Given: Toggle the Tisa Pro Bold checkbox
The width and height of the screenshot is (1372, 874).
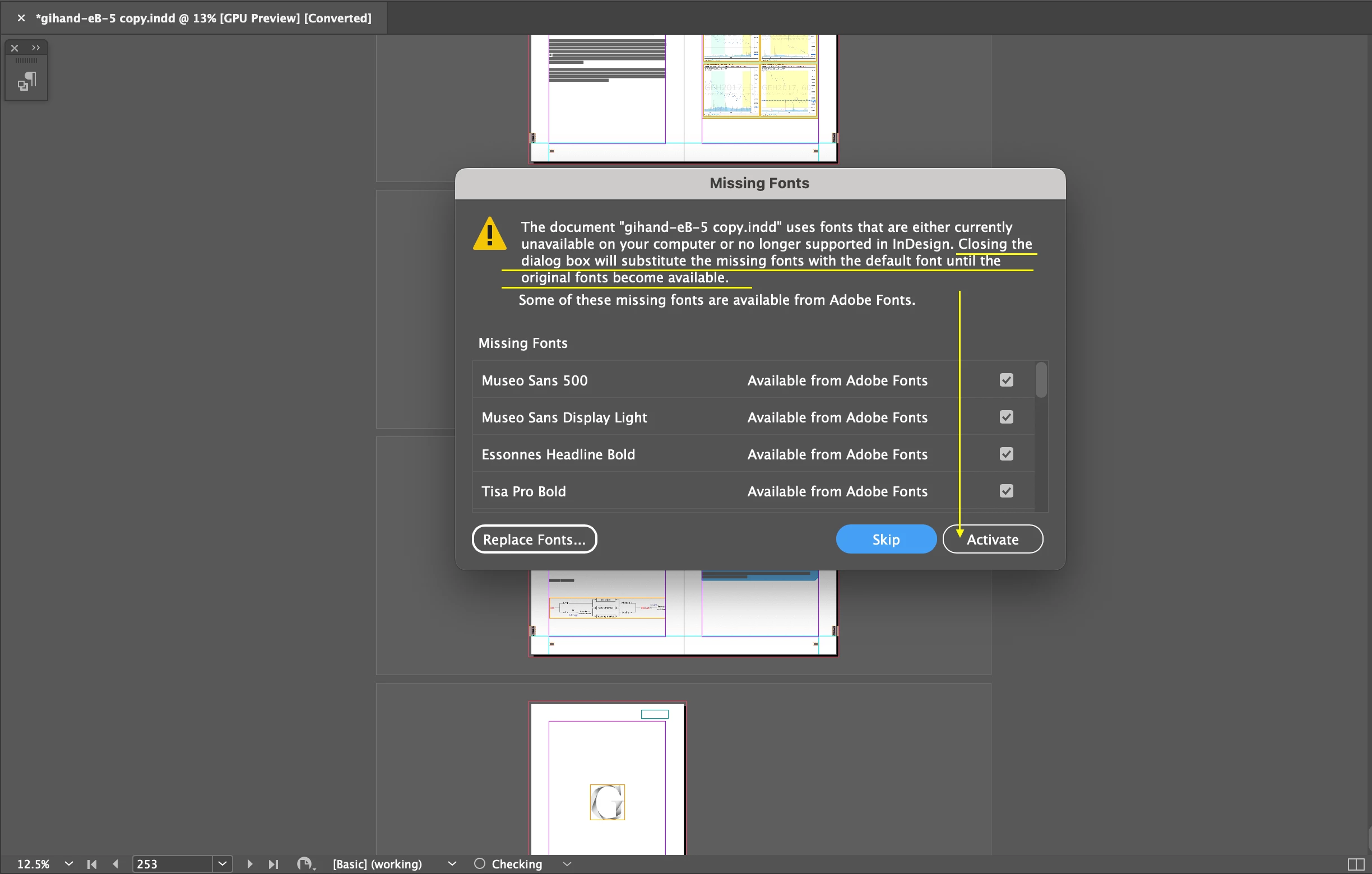Looking at the screenshot, I should pos(1006,491).
